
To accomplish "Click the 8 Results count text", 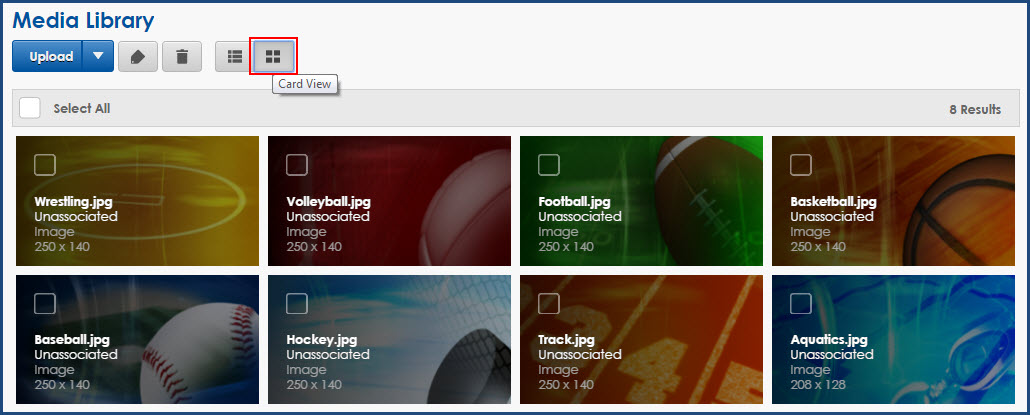I will (975, 109).
